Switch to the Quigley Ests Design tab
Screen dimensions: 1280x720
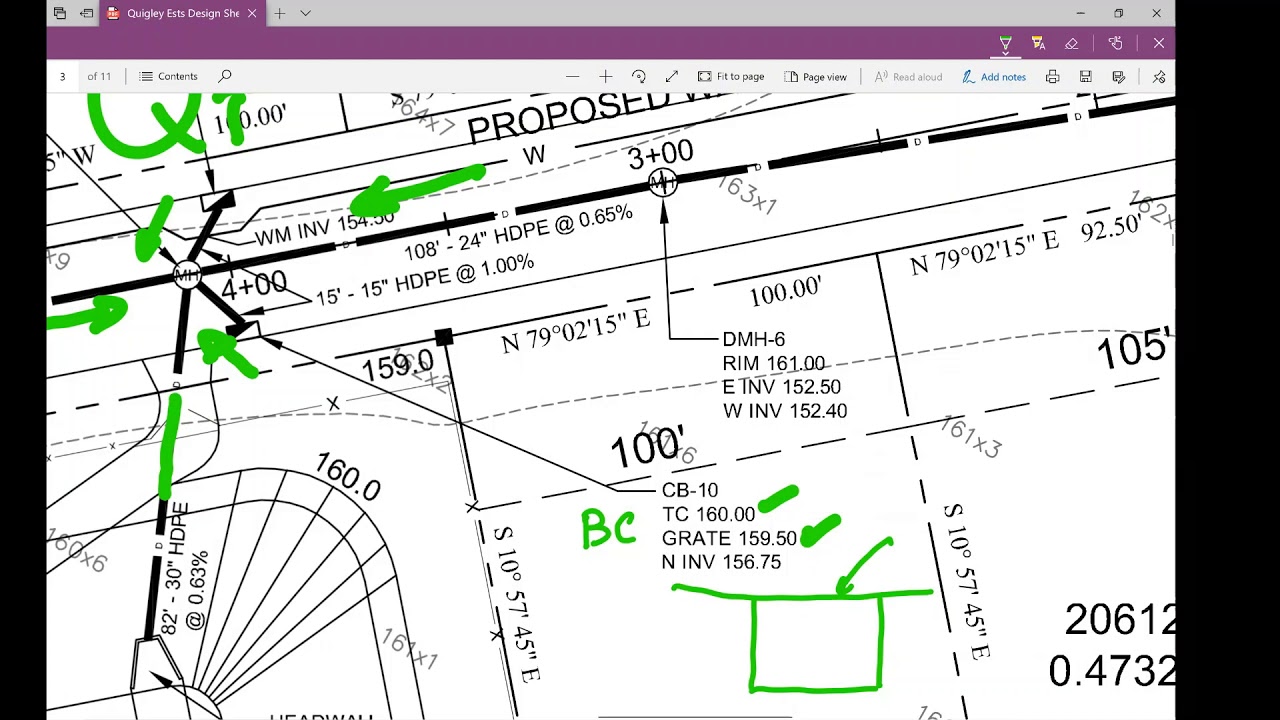point(180,13)
